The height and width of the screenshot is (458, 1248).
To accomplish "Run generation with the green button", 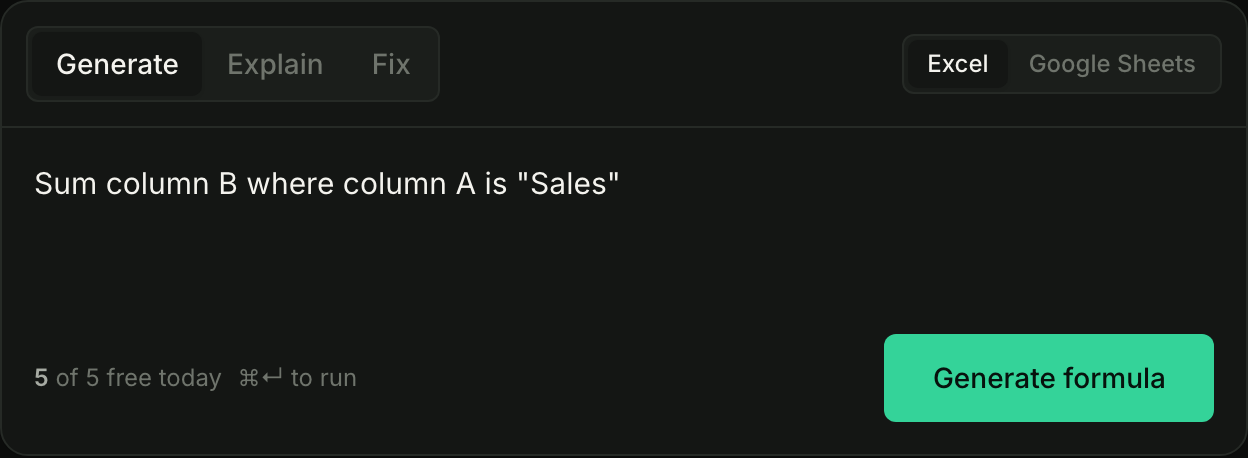I will (1049, 378).
